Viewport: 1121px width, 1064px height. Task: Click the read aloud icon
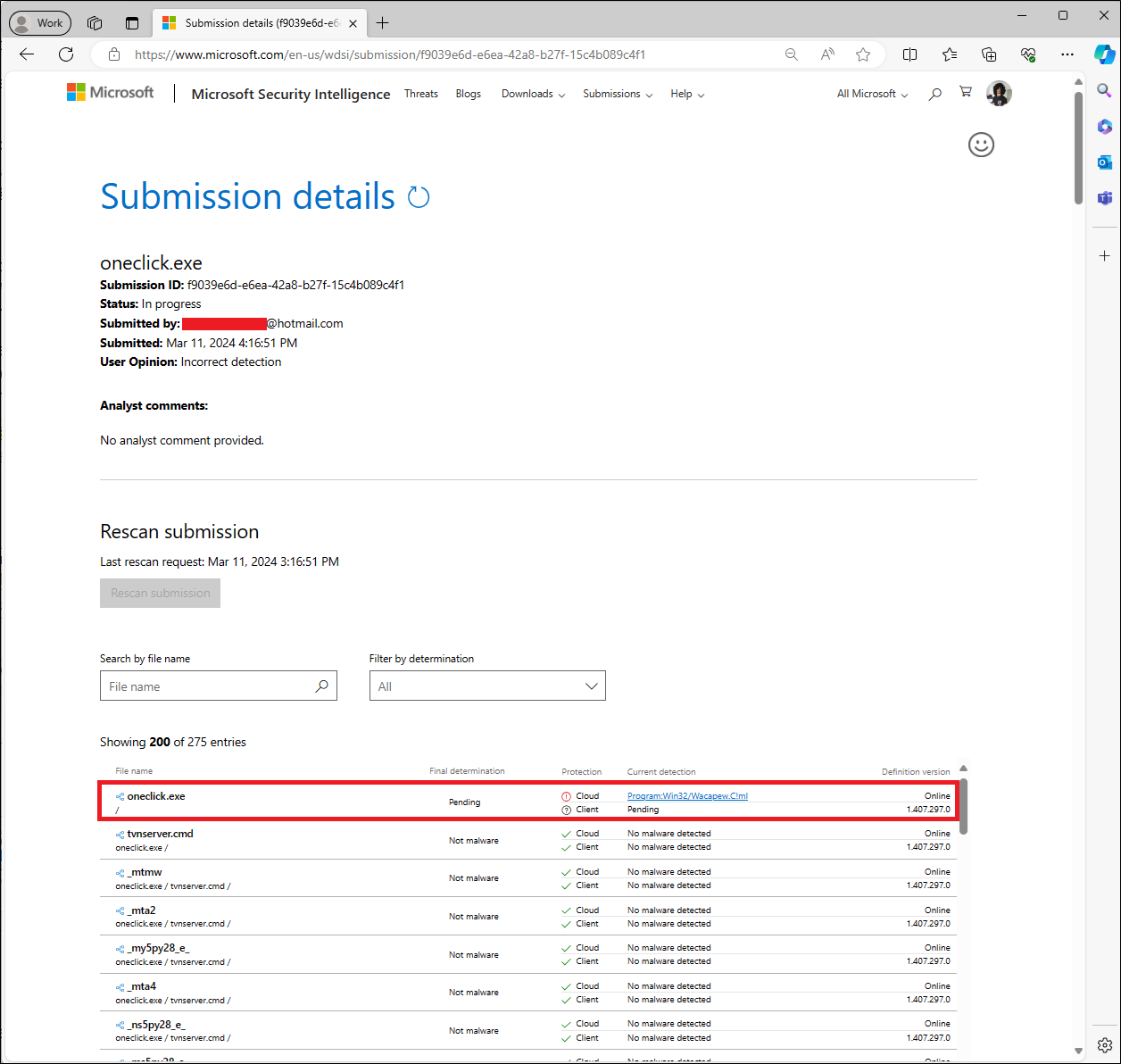coord(827,54)
